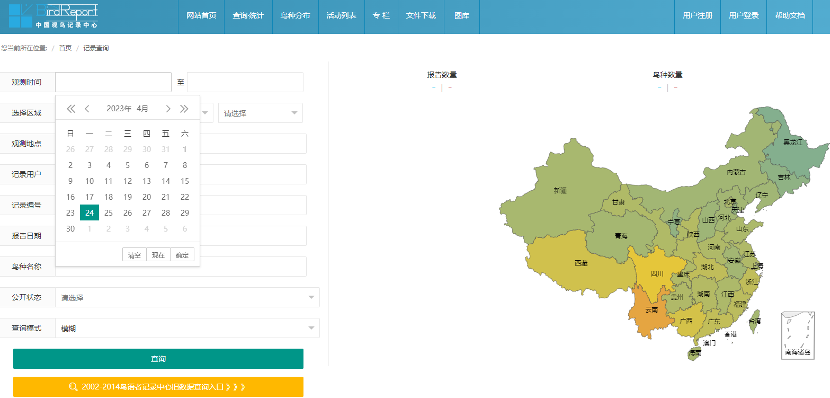Open 帮助文档 help link
The height and width of the screenshot is (398, 830).
(790, 16)
